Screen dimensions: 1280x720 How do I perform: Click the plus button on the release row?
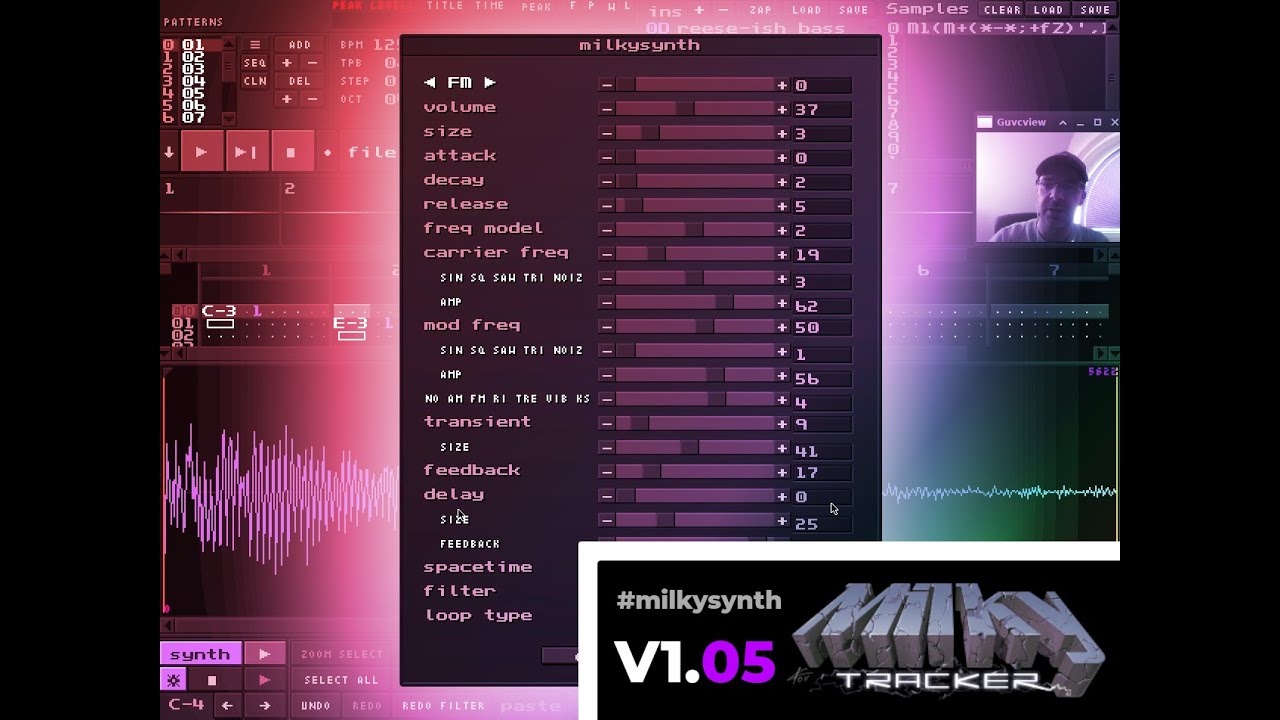coord(782,206)
